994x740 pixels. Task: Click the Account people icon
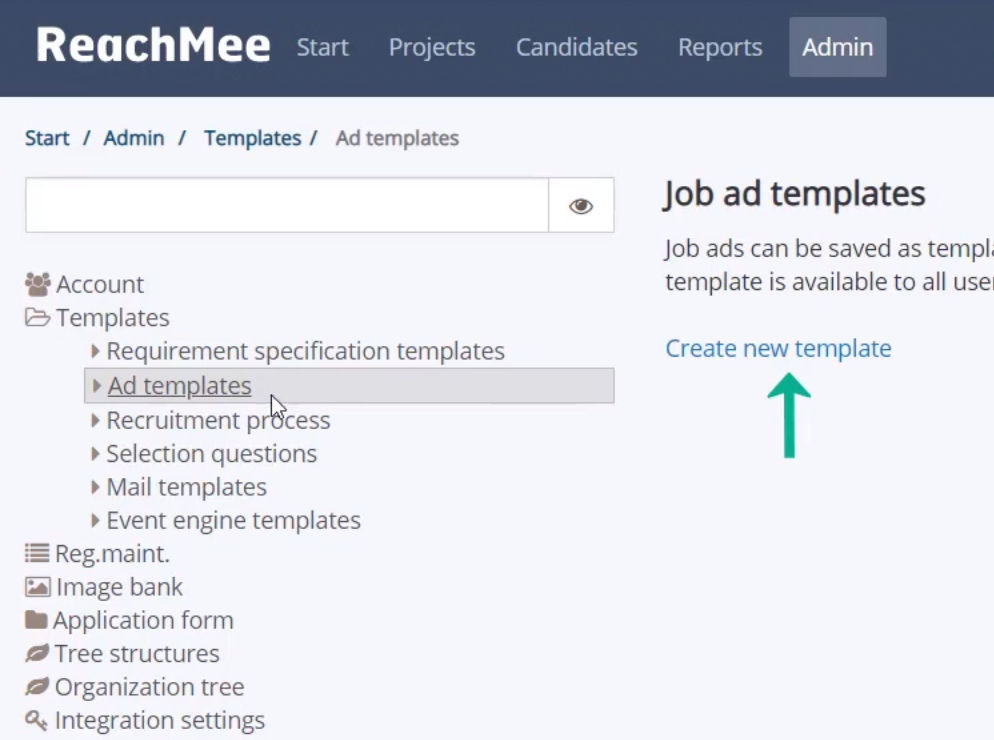[x=37, y=284]
